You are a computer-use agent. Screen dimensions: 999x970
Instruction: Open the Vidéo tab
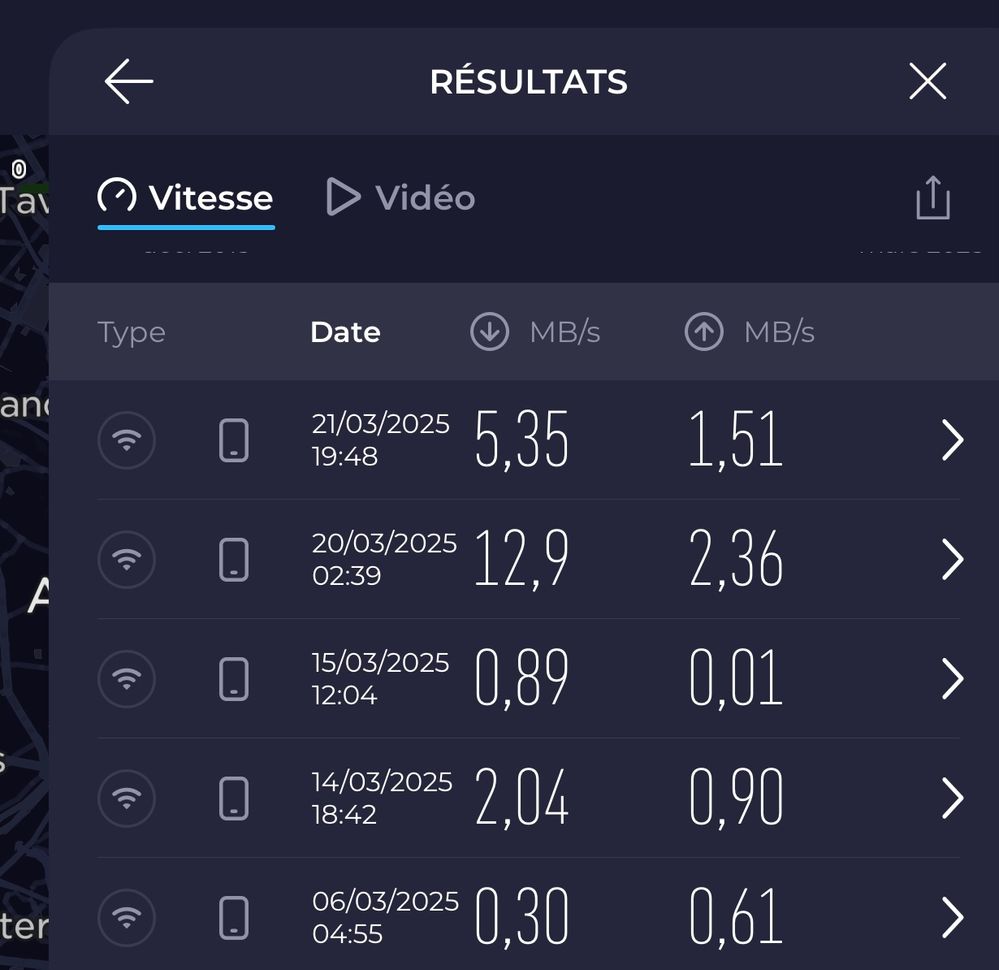coord(401,198)
